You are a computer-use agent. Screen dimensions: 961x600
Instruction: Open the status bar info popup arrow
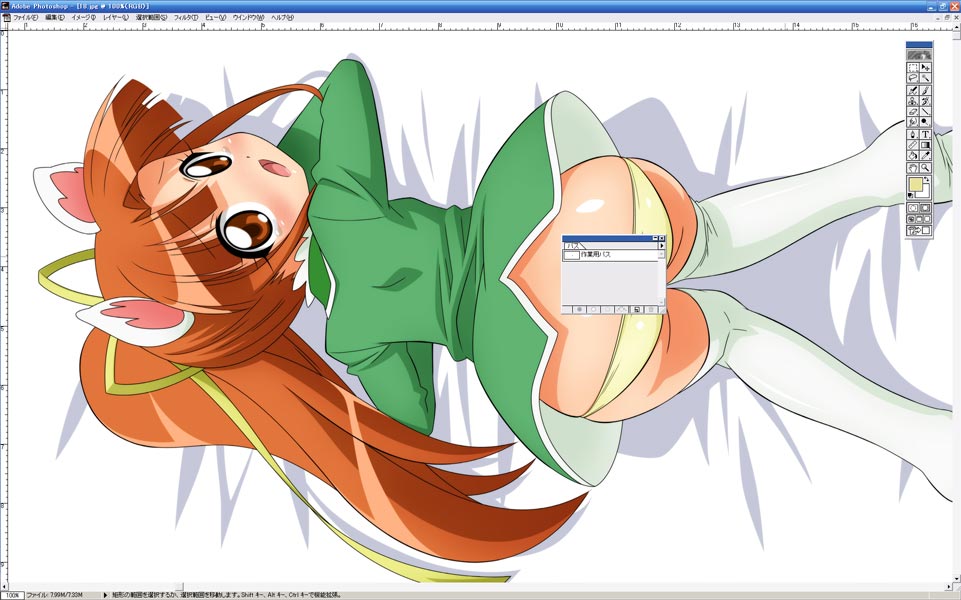click(x=105, y=594)
